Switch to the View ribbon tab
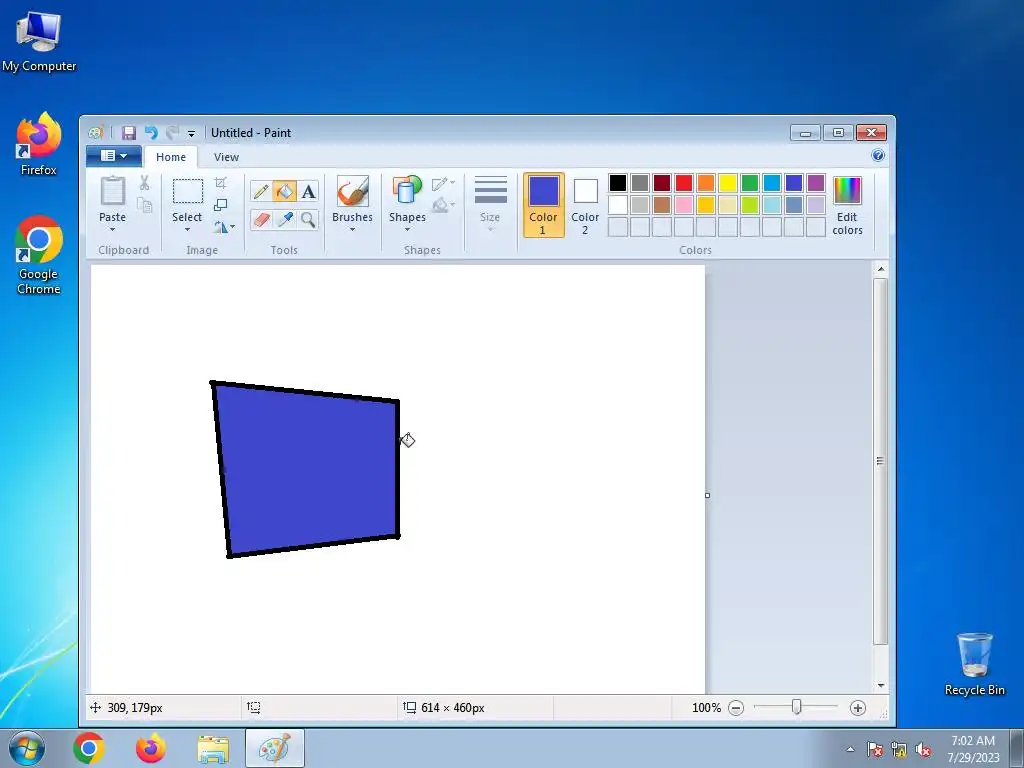 point(226,157)
